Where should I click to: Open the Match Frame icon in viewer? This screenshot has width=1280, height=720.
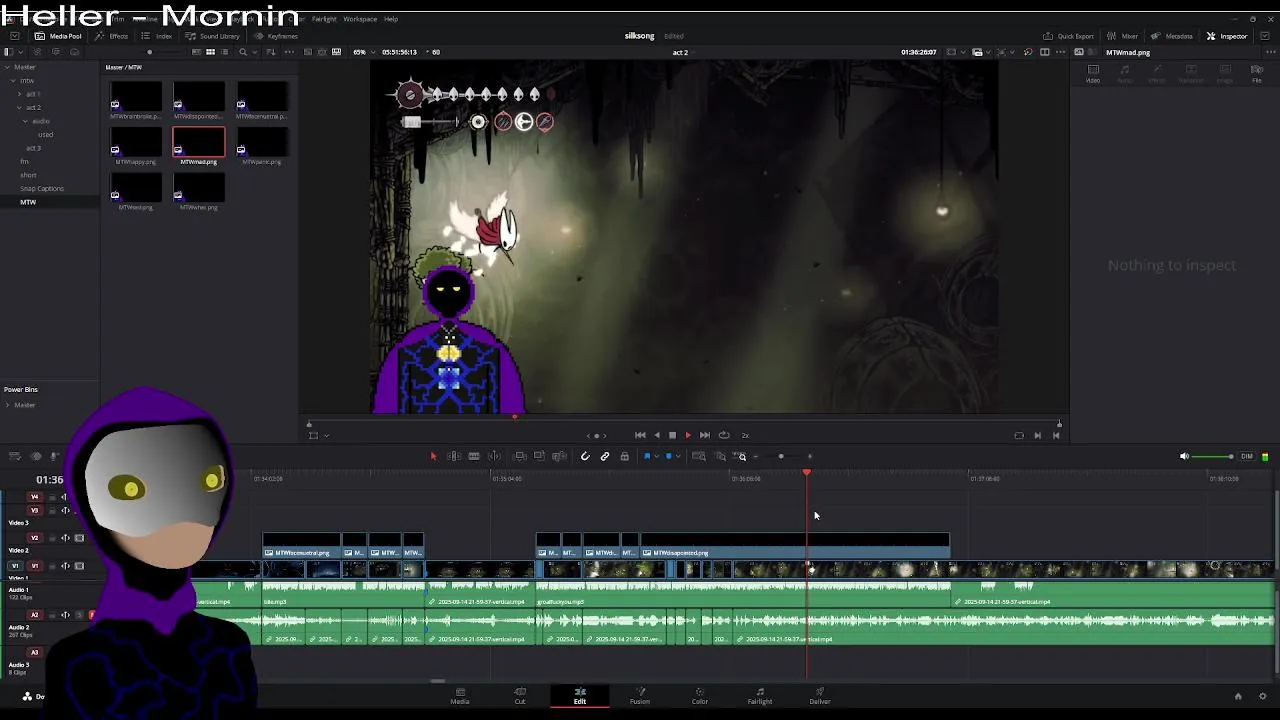click(1019, 435)
